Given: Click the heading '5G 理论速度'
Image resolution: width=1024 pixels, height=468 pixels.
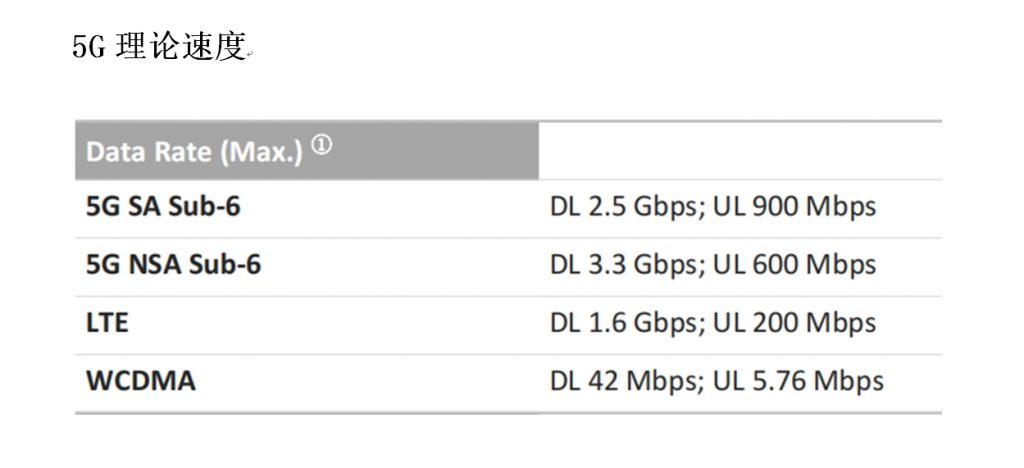Looking at the screenshot, I should pyautogui.click(x=159, y=47).
